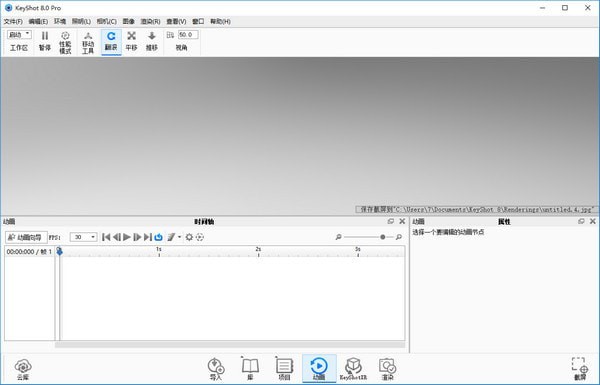Open the Cloud Library button
The height and width of the screenshot is (385, 600).
(23, 370)
